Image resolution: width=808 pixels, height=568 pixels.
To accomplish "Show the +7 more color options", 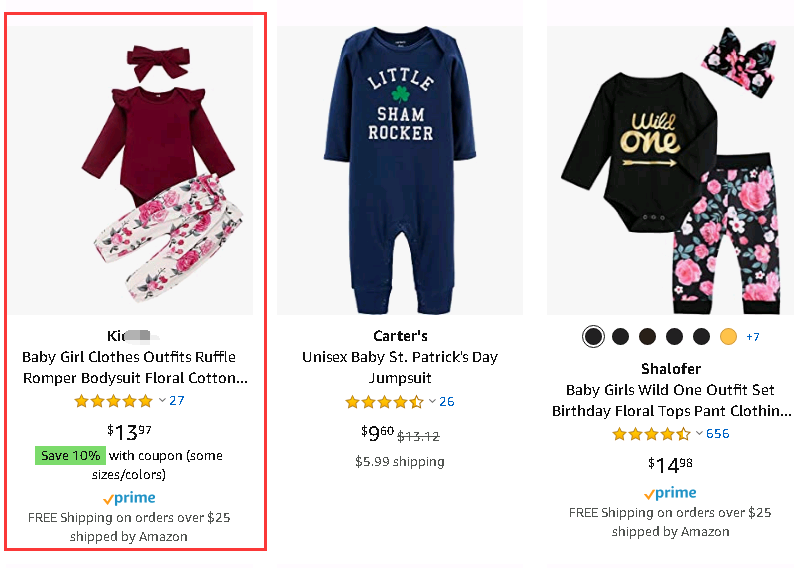I will coord(753,337).
